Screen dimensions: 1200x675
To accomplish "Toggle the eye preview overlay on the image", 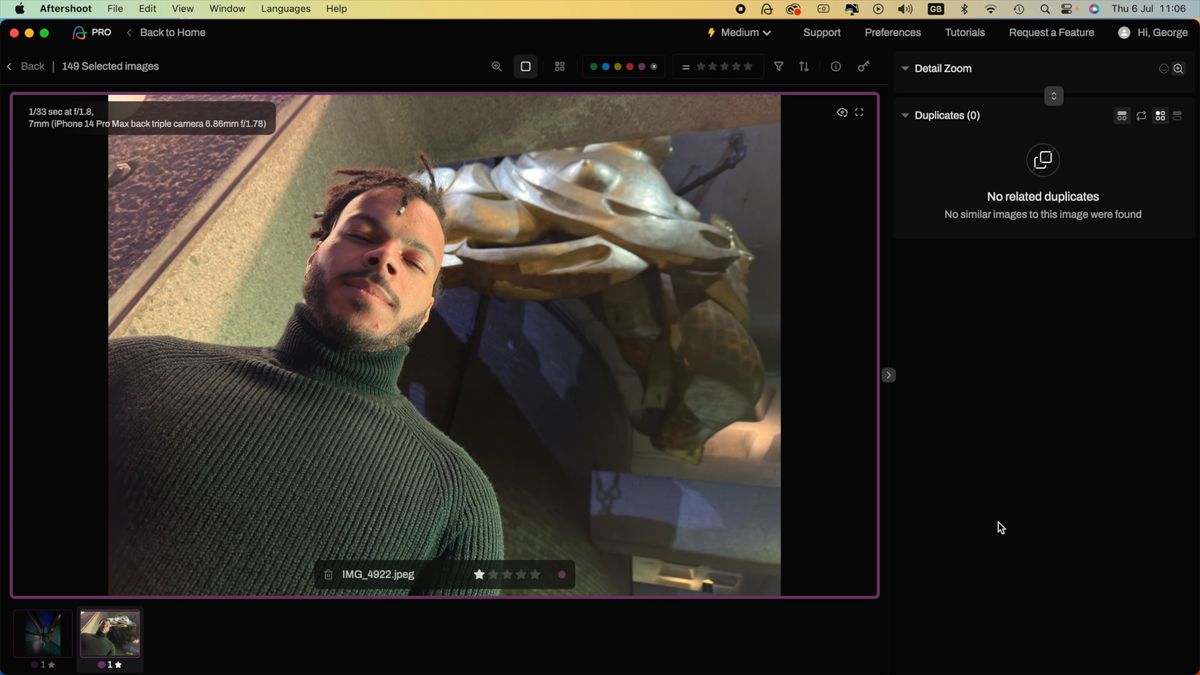I will 842,112.
